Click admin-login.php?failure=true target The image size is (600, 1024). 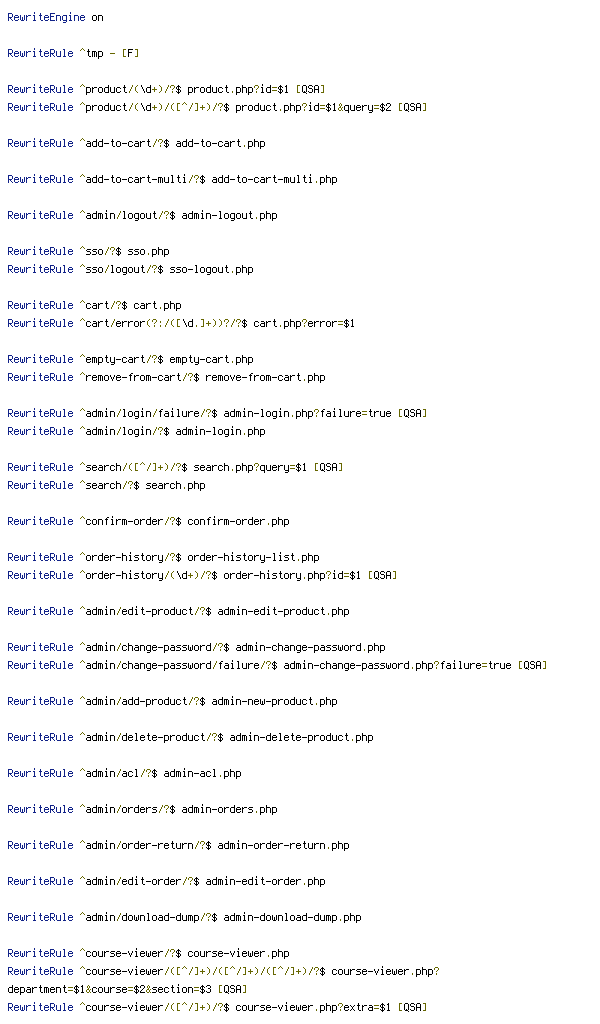[x=308, y=414]
